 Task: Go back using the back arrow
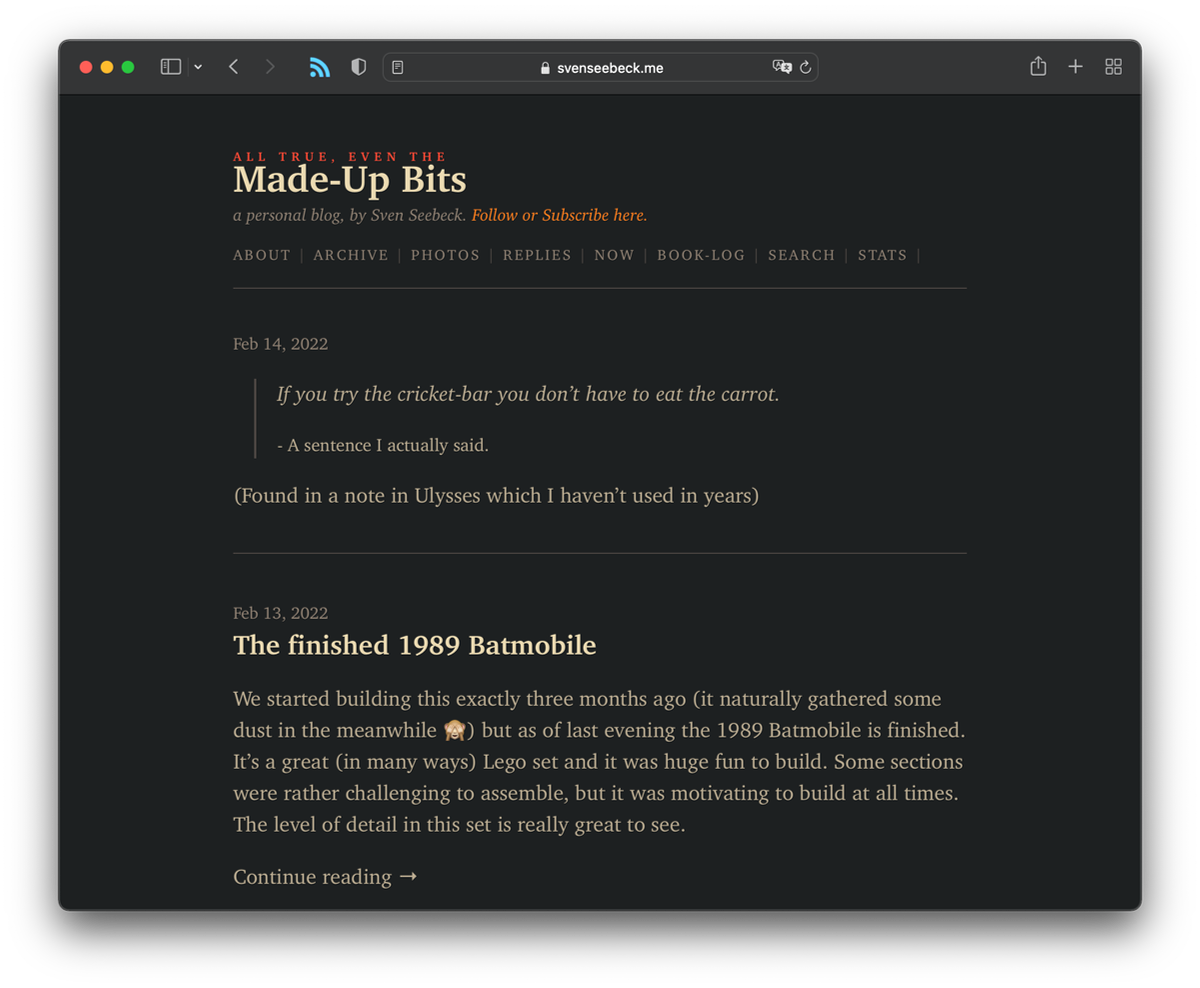click(x=233, y=67)
